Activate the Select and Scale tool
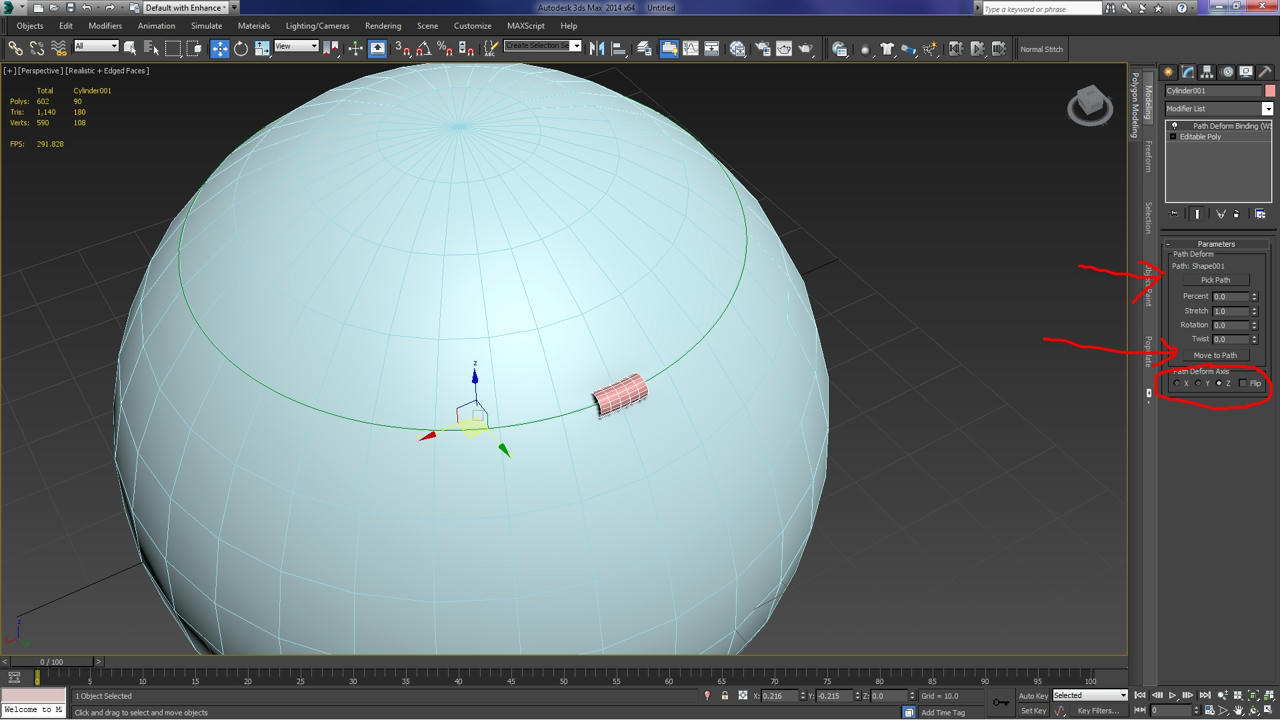The width and height of the screenshot is (1280, 720). 262,48
